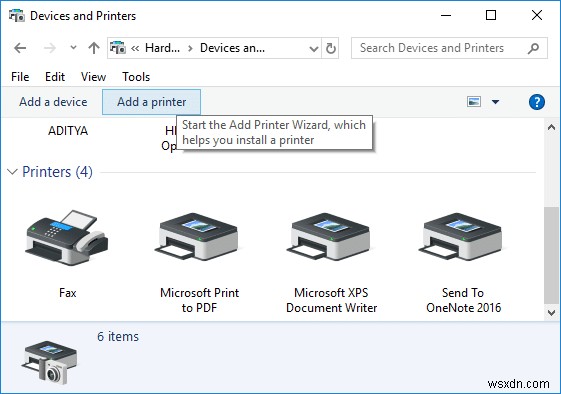Maximize the Devices and Printers window

(491, 15)
